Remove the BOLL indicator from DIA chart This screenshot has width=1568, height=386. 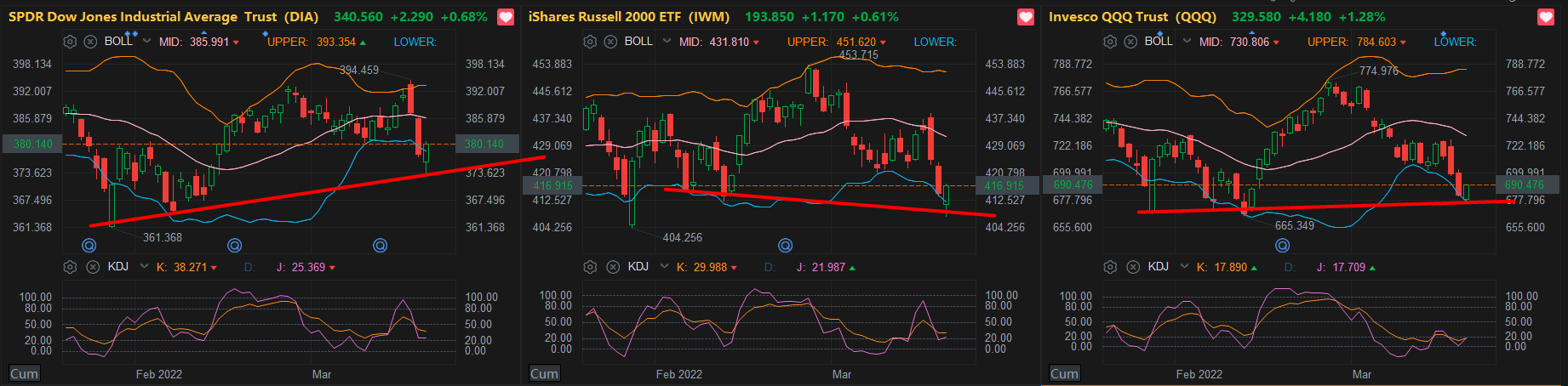click(90, 42)
